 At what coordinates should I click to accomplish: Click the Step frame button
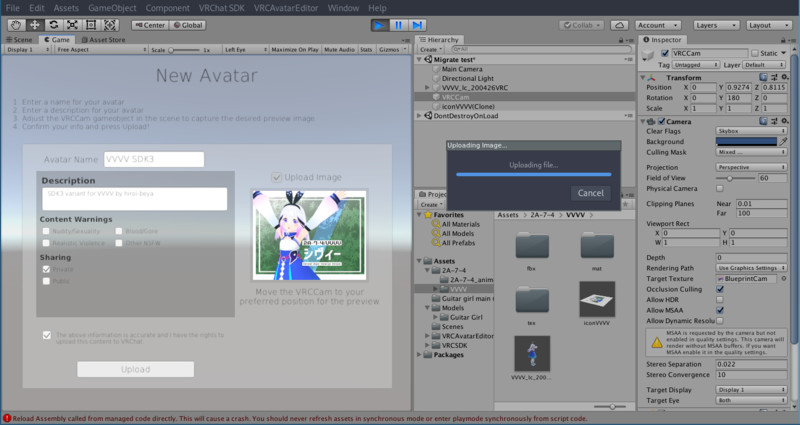click(x=417, y=25)
